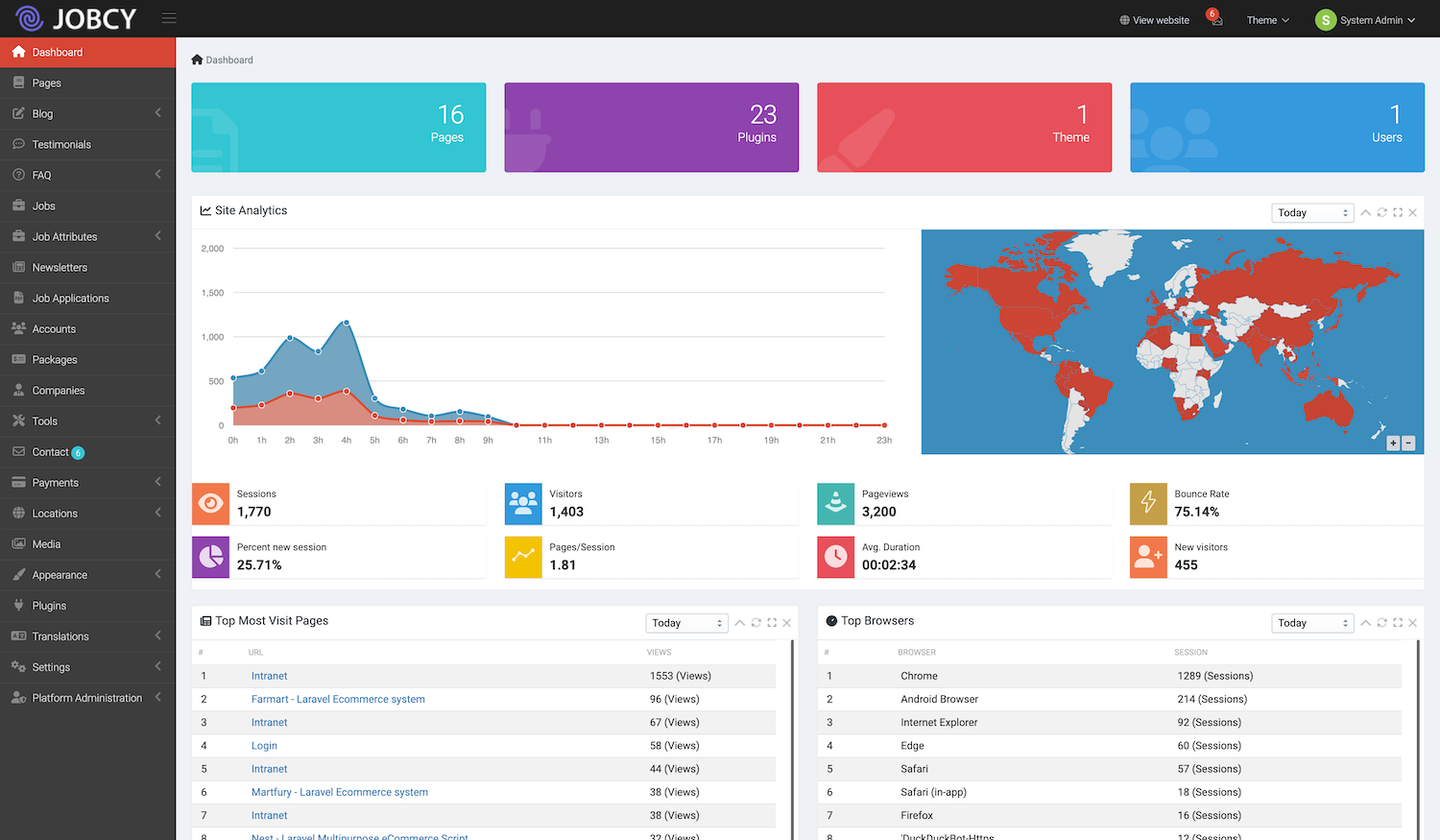Click the hamburger menu icon beside the logo
Viewport: 1440px width, 840px height.
(169, 18)
